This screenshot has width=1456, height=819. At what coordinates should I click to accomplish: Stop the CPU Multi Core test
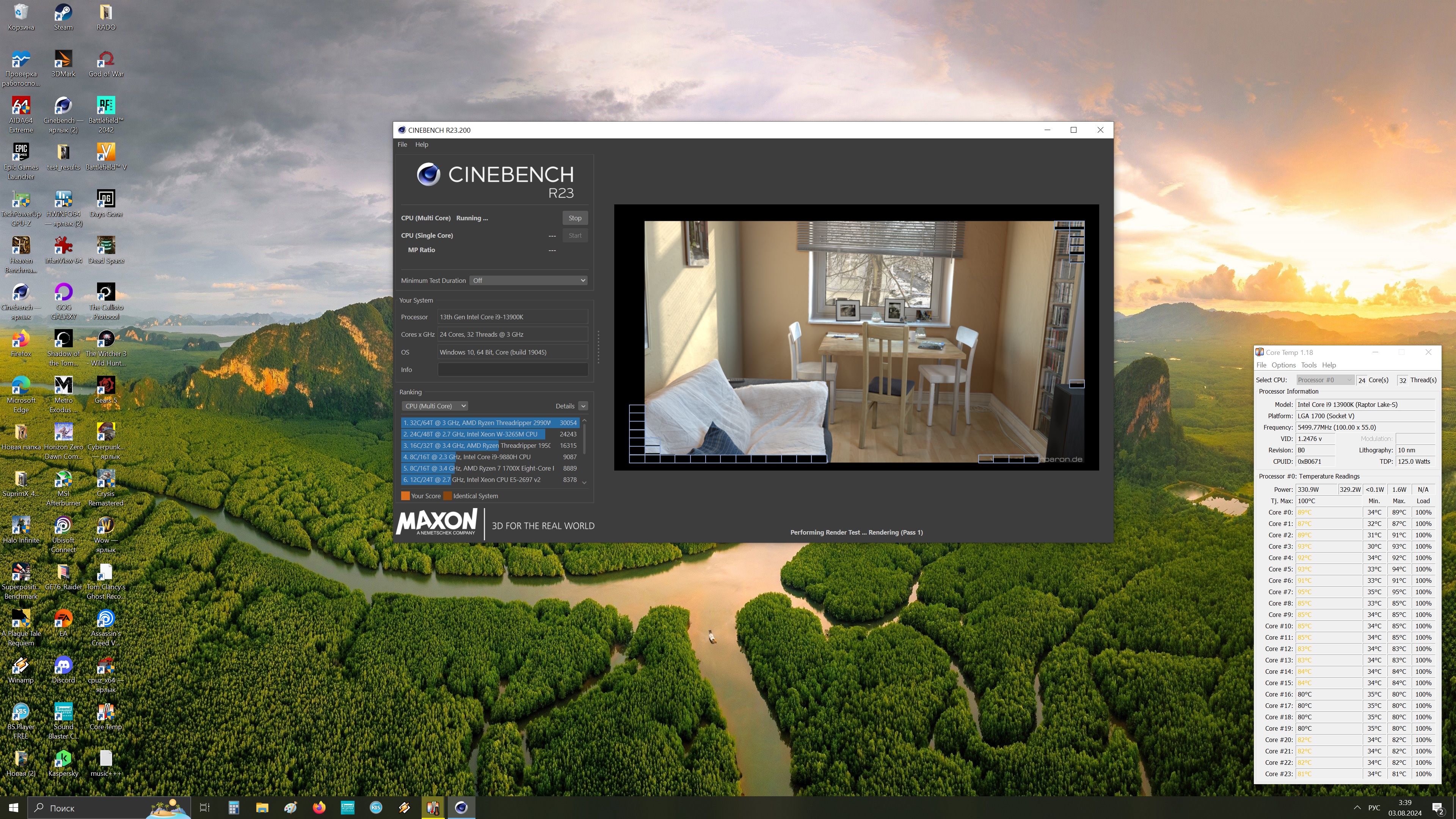(x=574, y=218)
